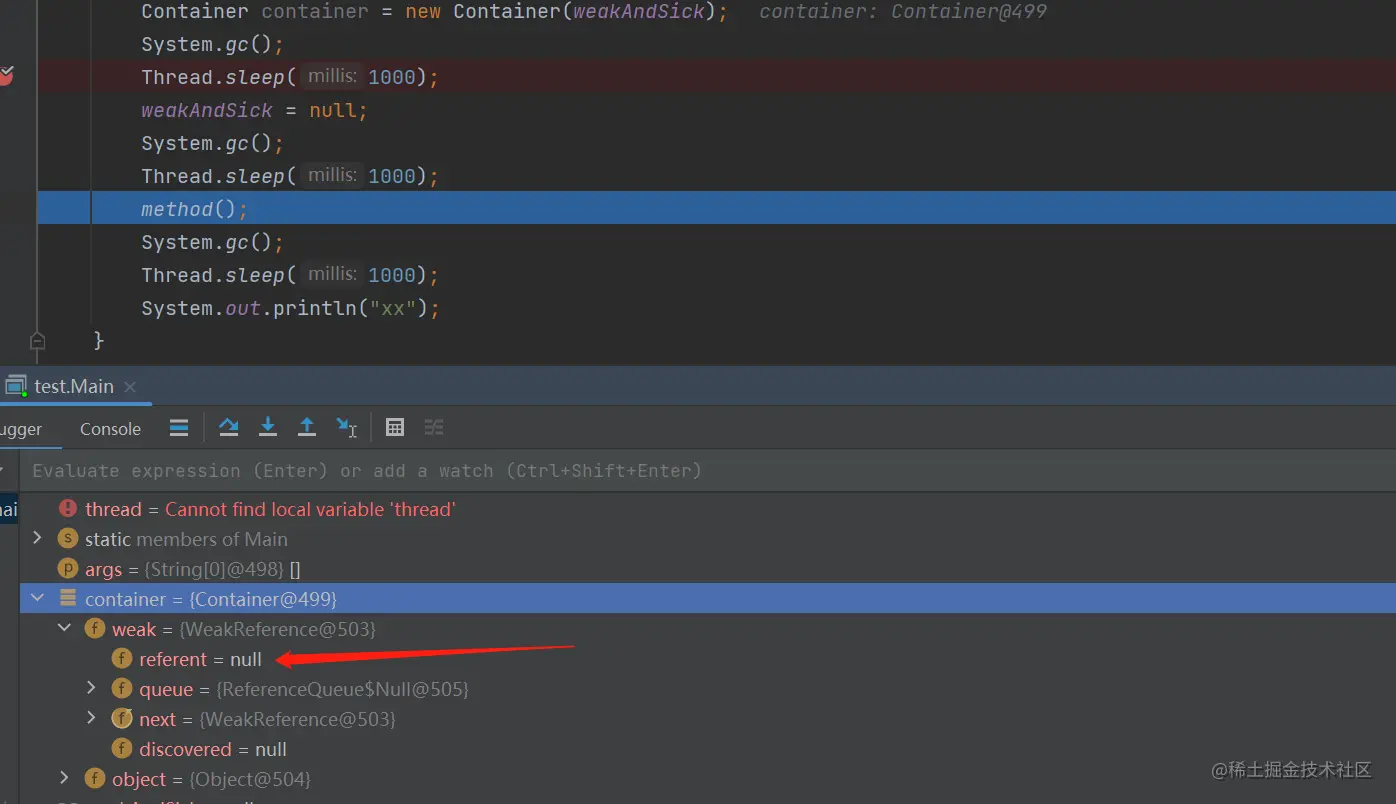This screenshot has width=1396, height=804.
Task: Click the code folding marker at closing brace
Action: pos(37,341)
